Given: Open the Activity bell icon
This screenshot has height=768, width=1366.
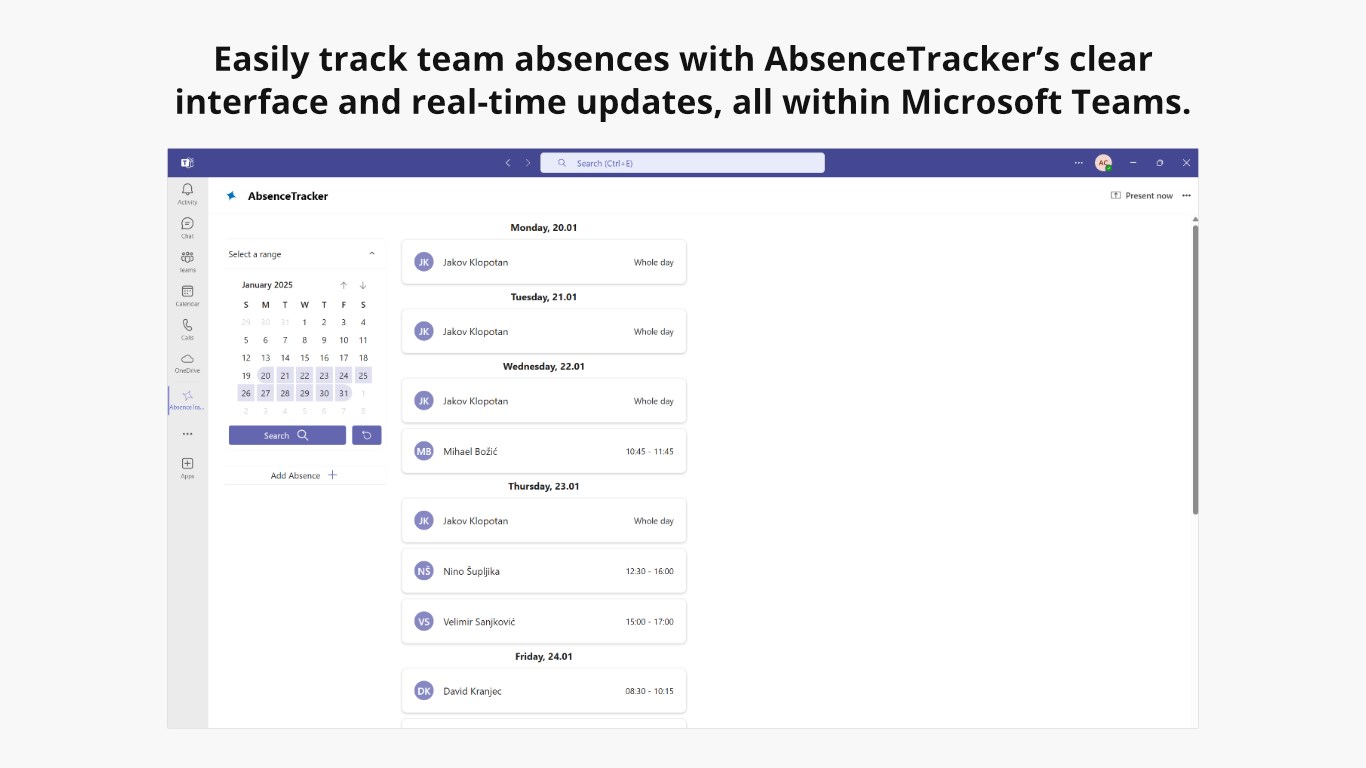Looking at the screenshot, I should (187, 192).
